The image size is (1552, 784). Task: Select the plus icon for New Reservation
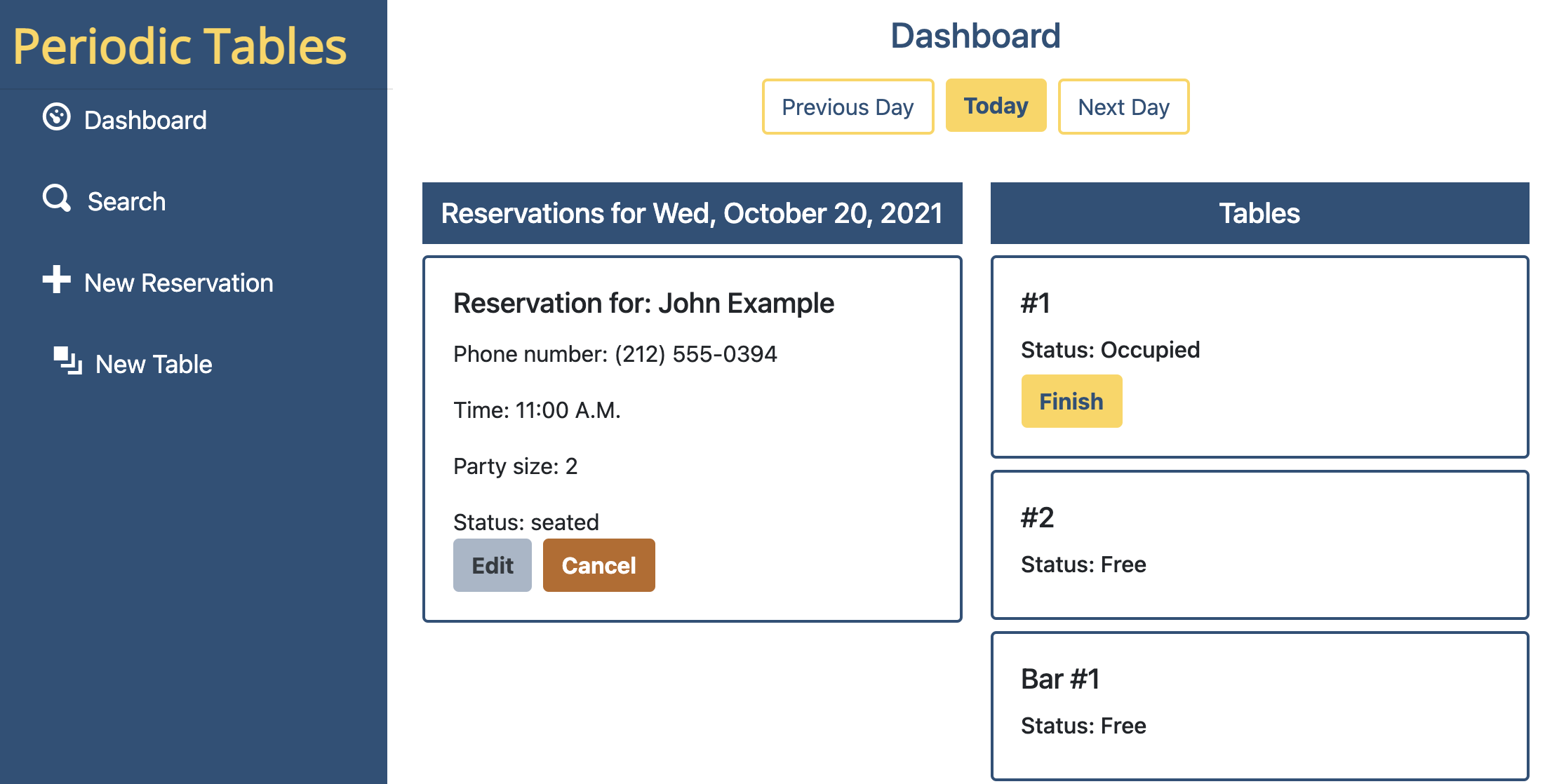tap(56, 281)
